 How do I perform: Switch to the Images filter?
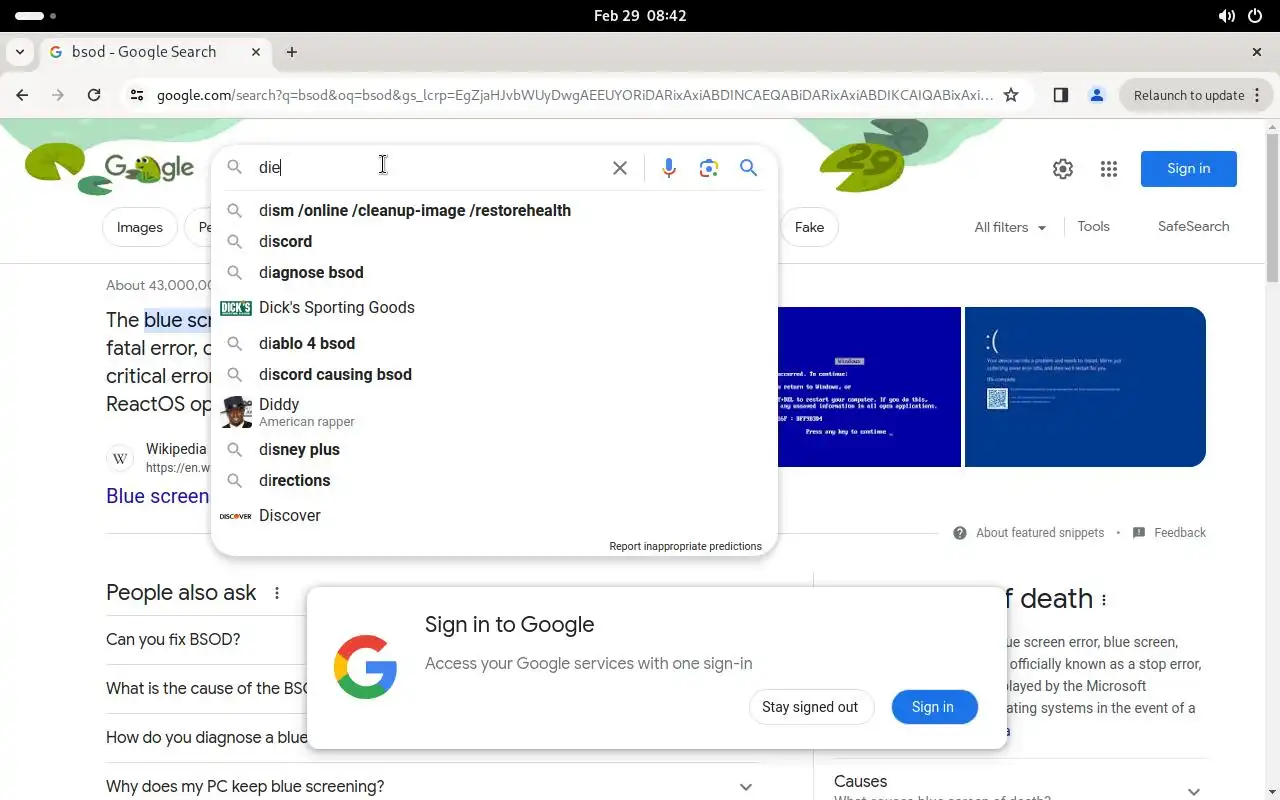click(140, 227)
